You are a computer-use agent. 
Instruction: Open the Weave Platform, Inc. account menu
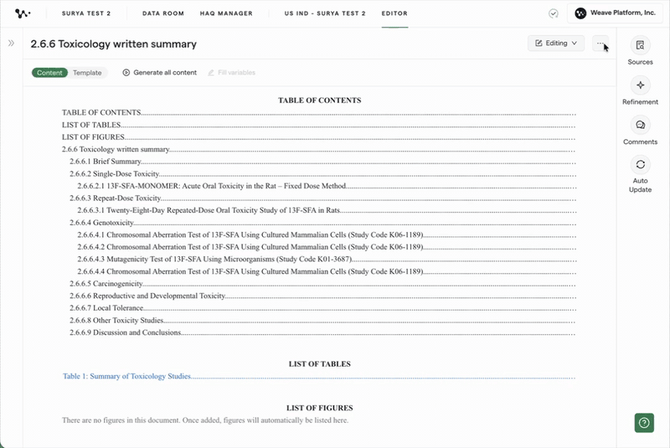click(x=615, y=13)
